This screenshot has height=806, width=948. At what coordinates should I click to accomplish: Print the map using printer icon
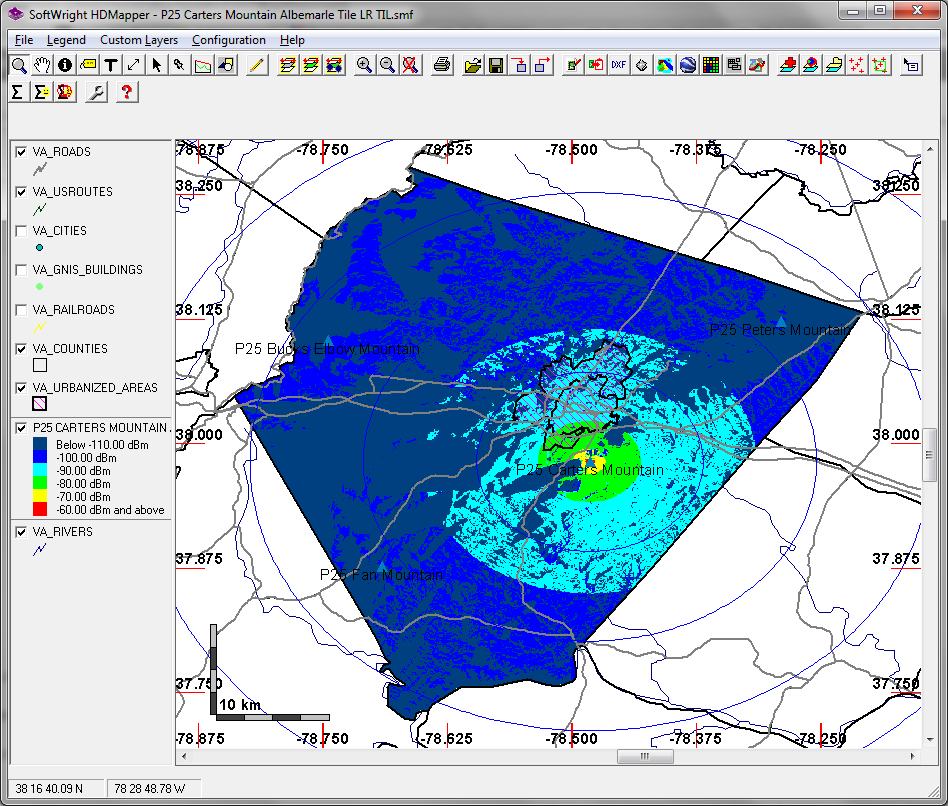click(x=442, y=65)
